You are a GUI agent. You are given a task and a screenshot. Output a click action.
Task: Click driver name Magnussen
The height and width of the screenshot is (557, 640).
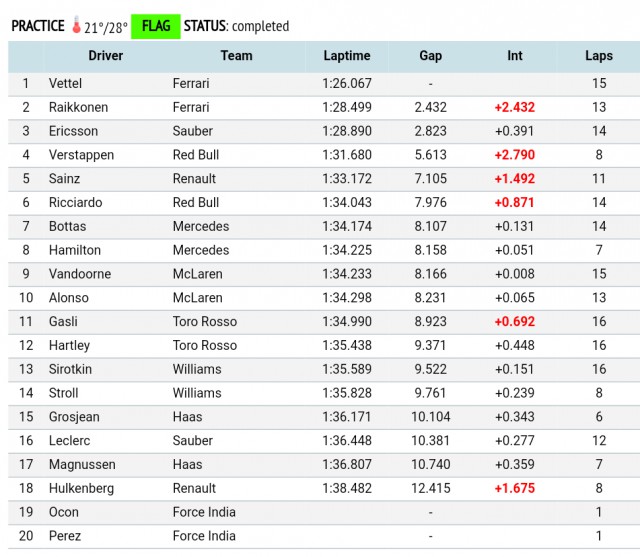tap(82, 464)
